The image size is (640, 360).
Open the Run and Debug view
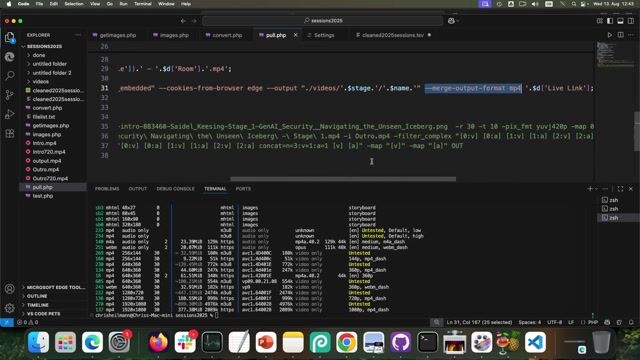tap(10, 114)
